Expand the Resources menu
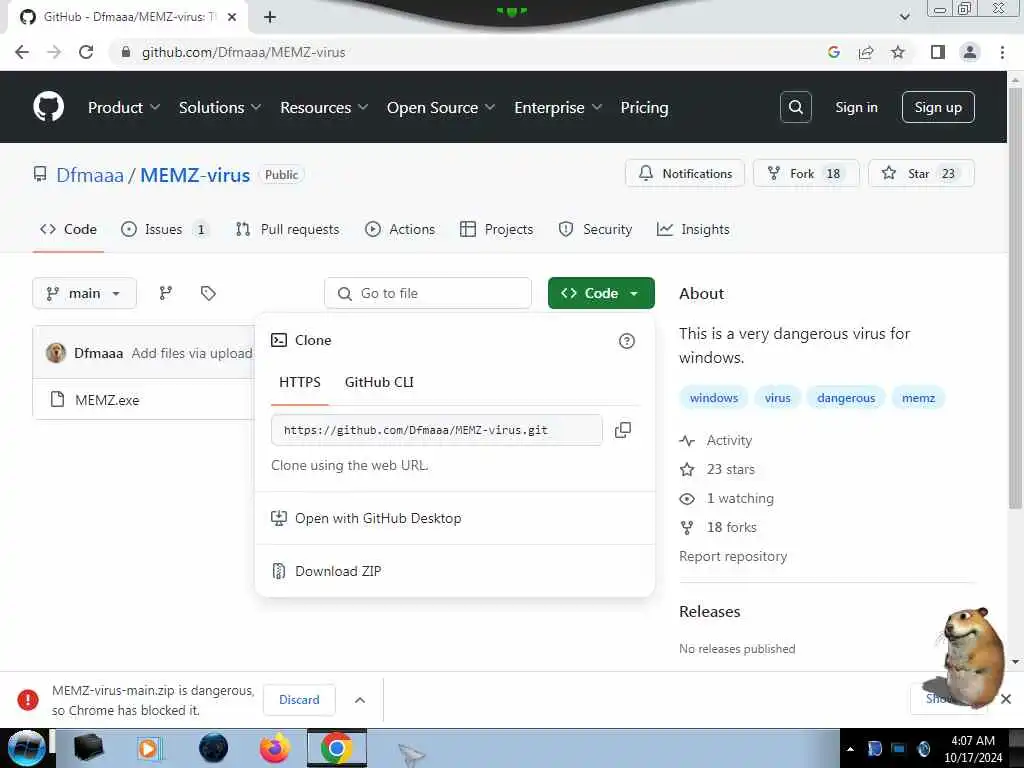Image resolution: width=1024 pixels, height=768 pixels. tap(324, 108)
